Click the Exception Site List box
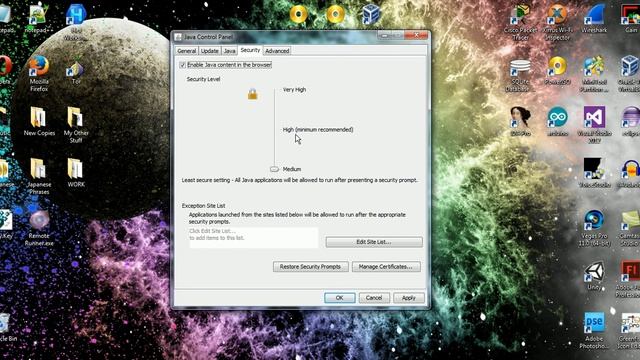640x360 pixels. click(253, 238)
